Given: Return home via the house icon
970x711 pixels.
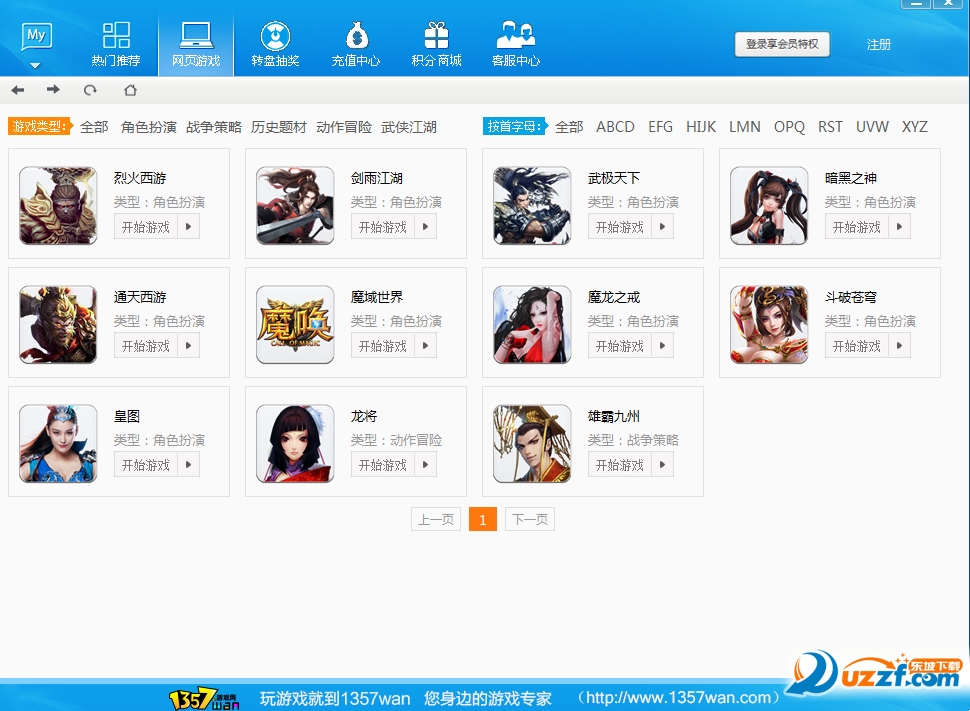Looking at the screenshot, I should click(130, 90).
